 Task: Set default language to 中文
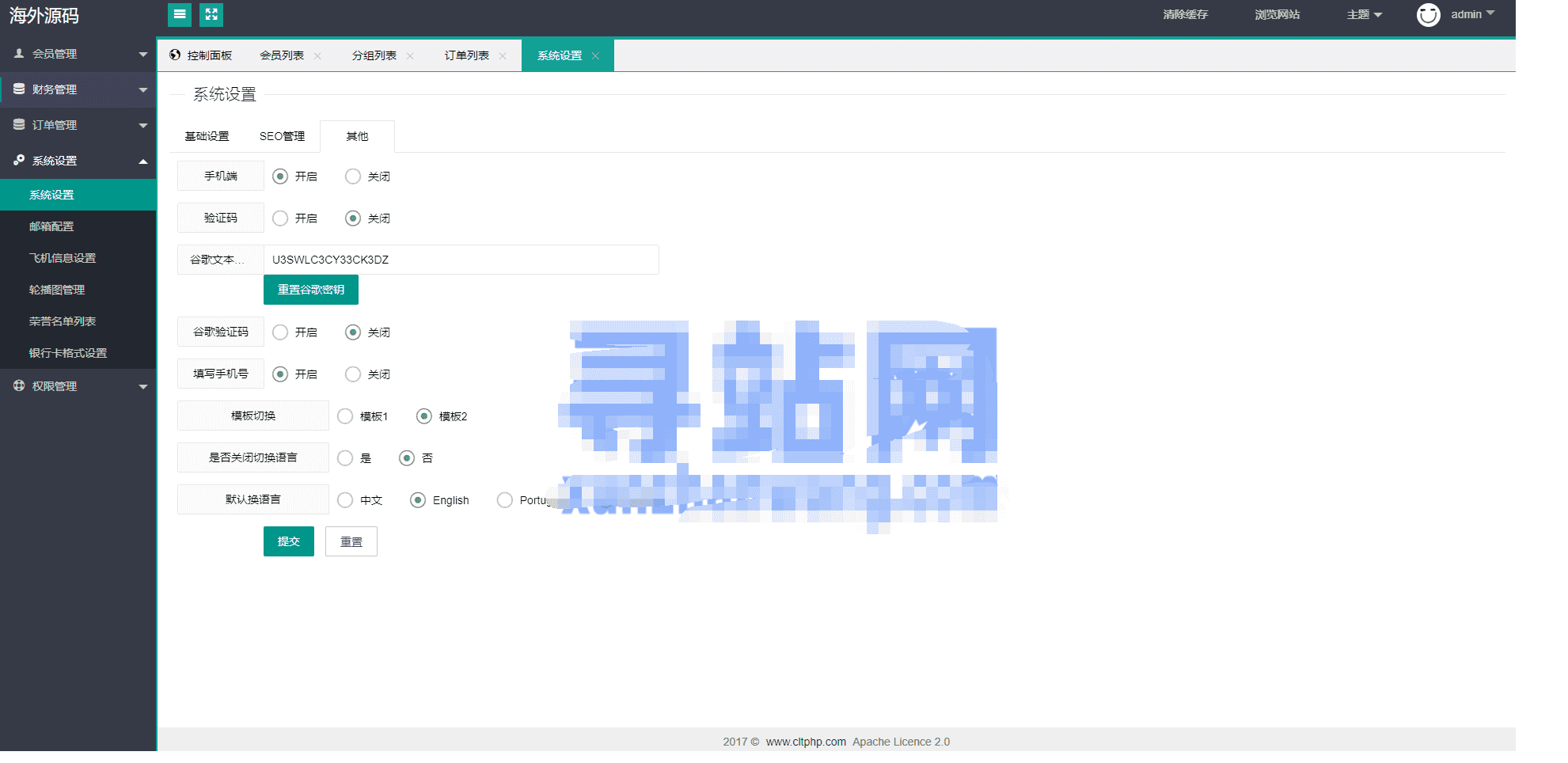pyautogui.click(x=345, y=500)
